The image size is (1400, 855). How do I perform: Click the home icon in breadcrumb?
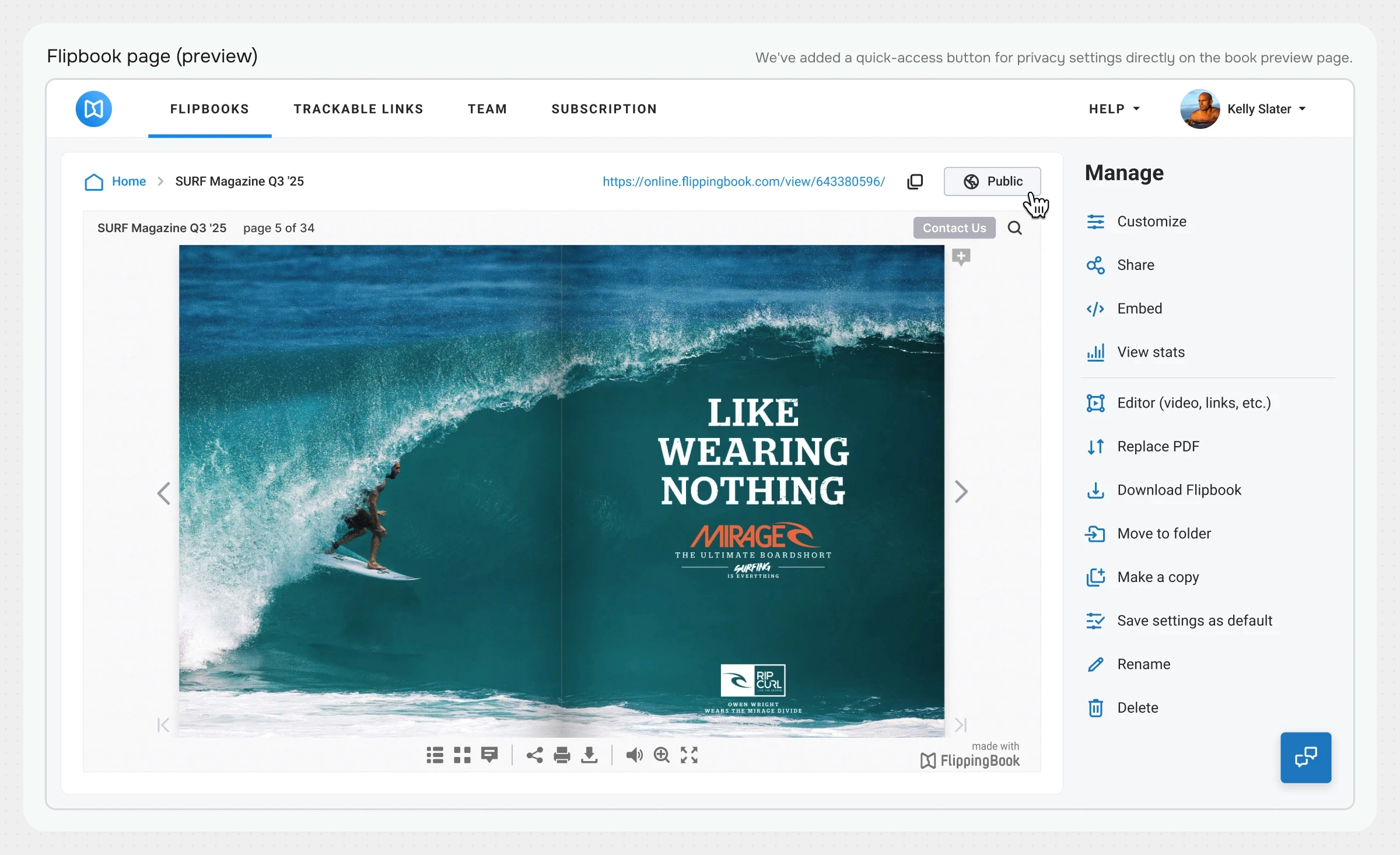point(94,182)
